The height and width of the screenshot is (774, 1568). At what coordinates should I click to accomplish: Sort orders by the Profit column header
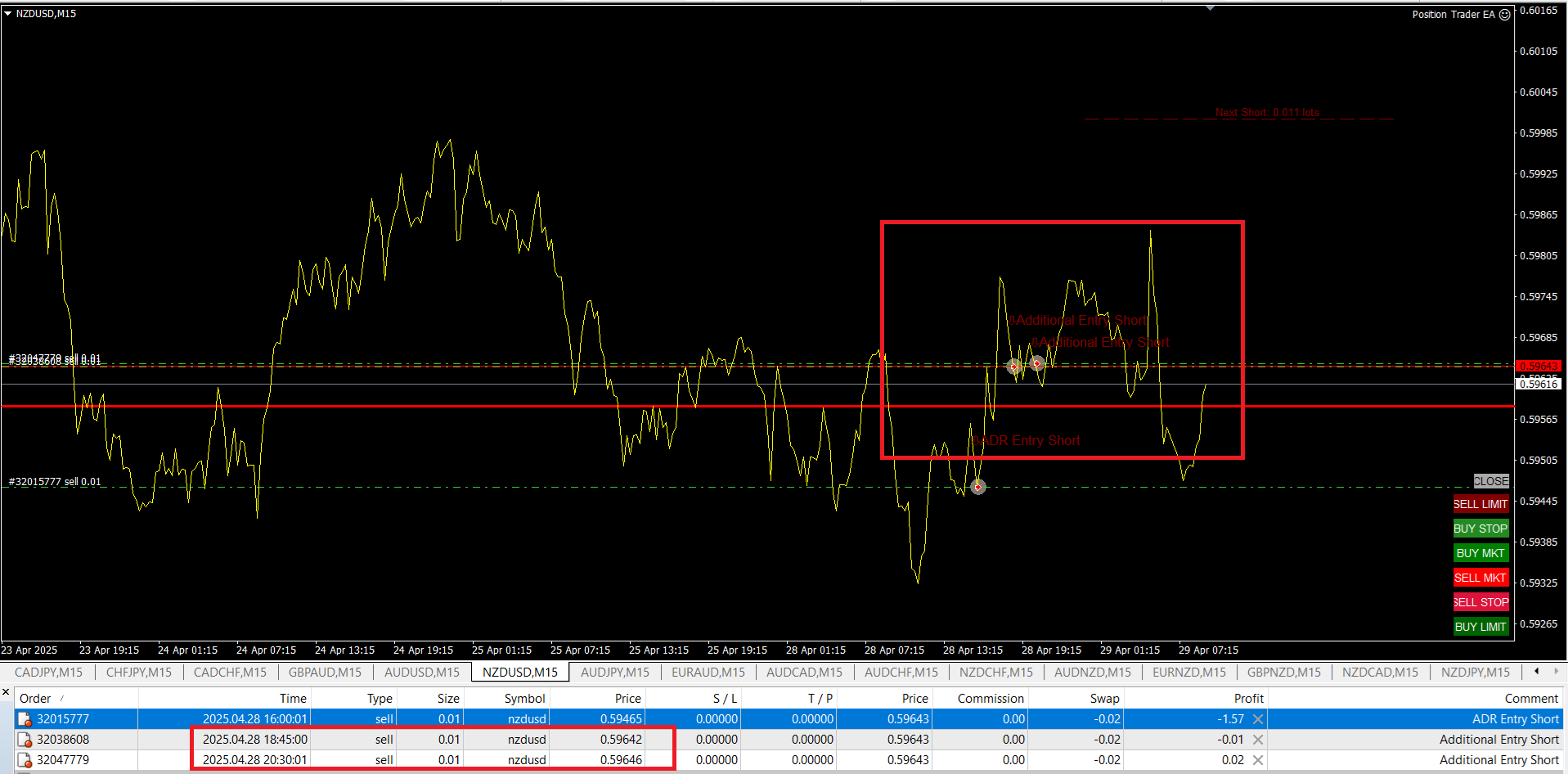[1197, 699]
